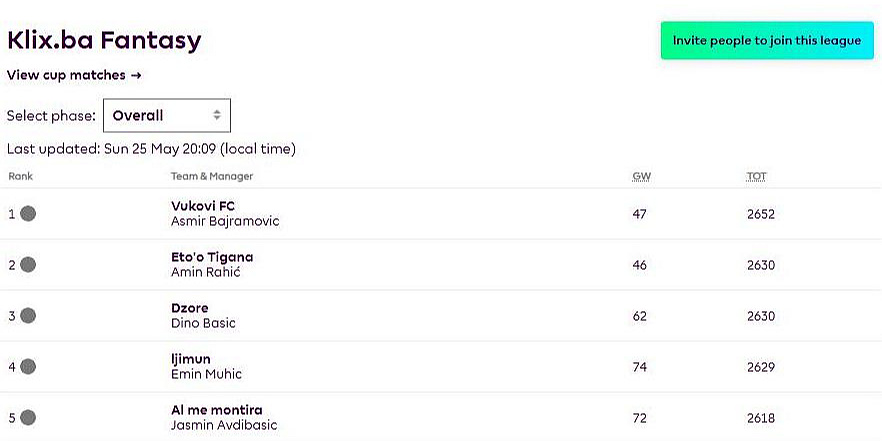
Task: Open Dzore team link
Action: pyautogui.click(x=190, y=308)
